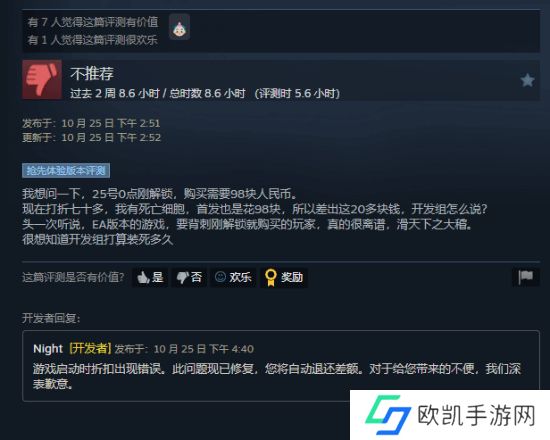Select the 不推荐 heading text

coord(92,74)
